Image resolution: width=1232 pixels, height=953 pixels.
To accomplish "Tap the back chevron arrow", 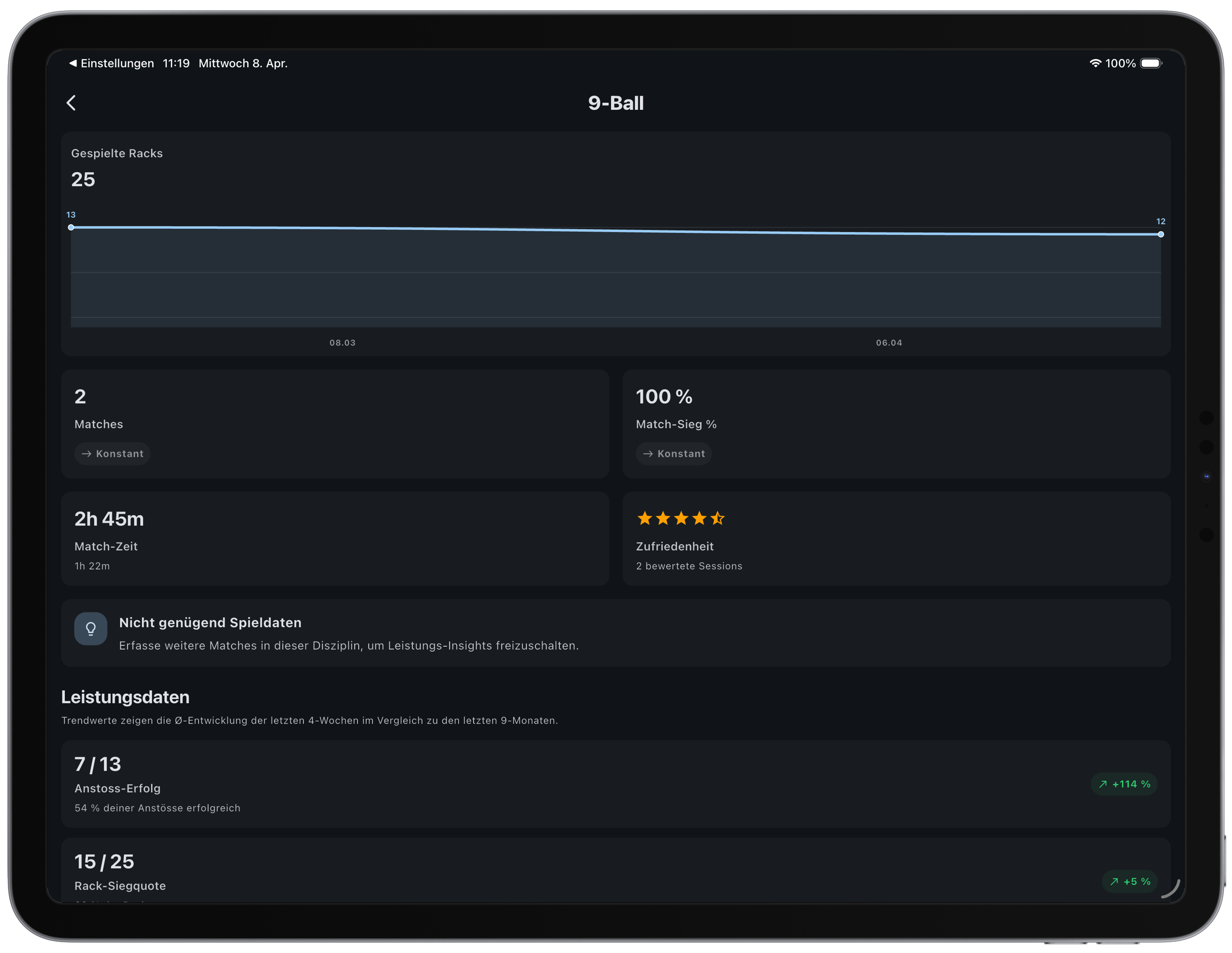I will pos(71,103).
